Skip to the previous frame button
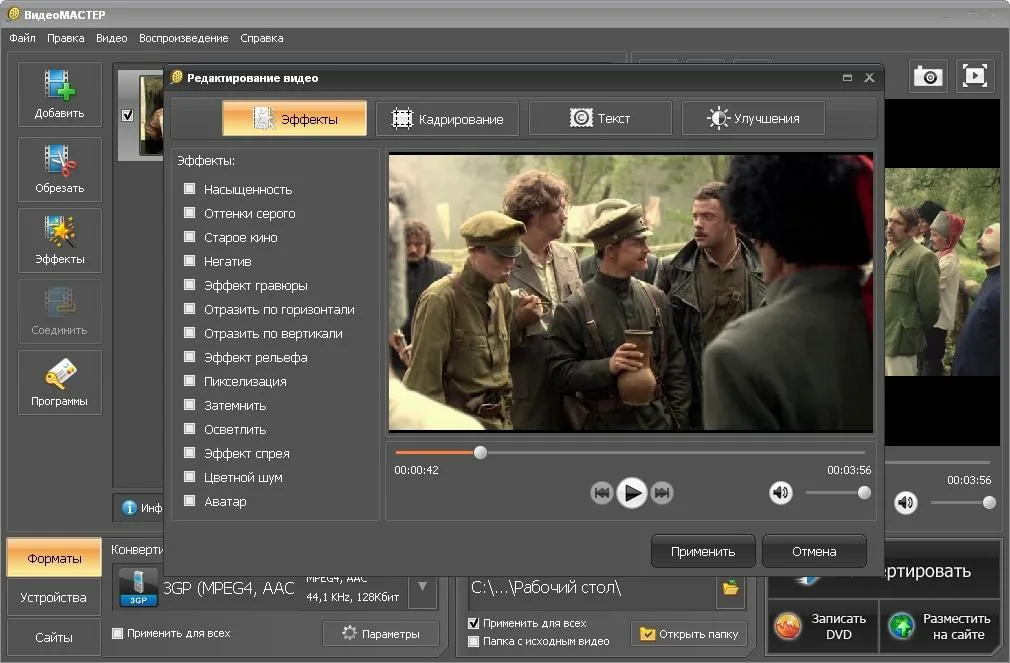 pos(601,492)
